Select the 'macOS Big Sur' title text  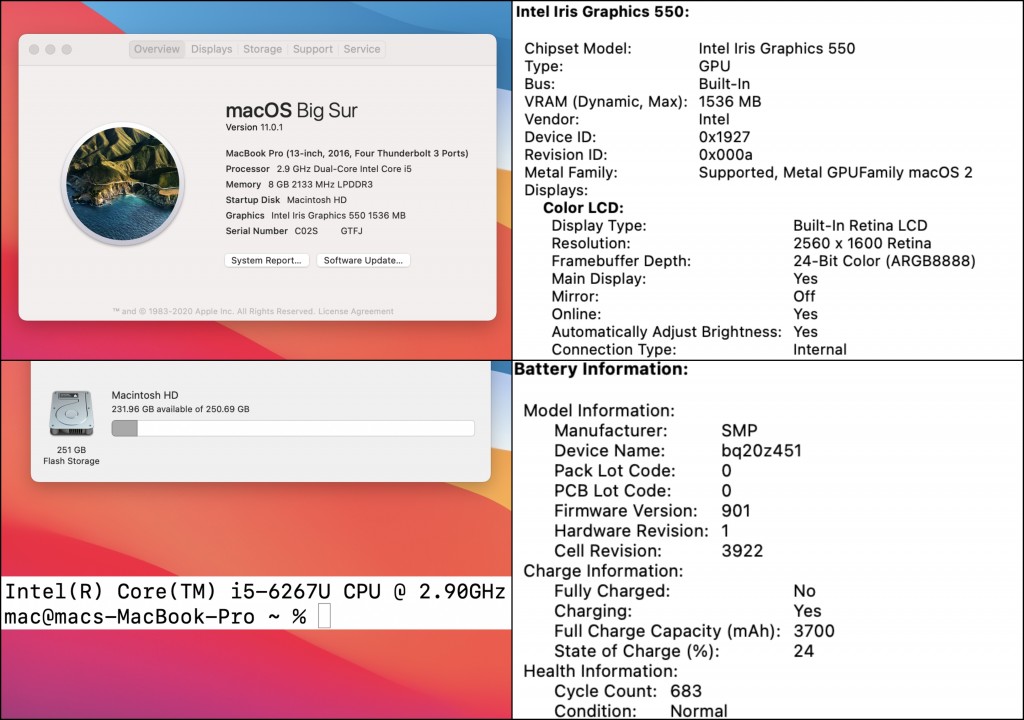(x=291, y=110)
